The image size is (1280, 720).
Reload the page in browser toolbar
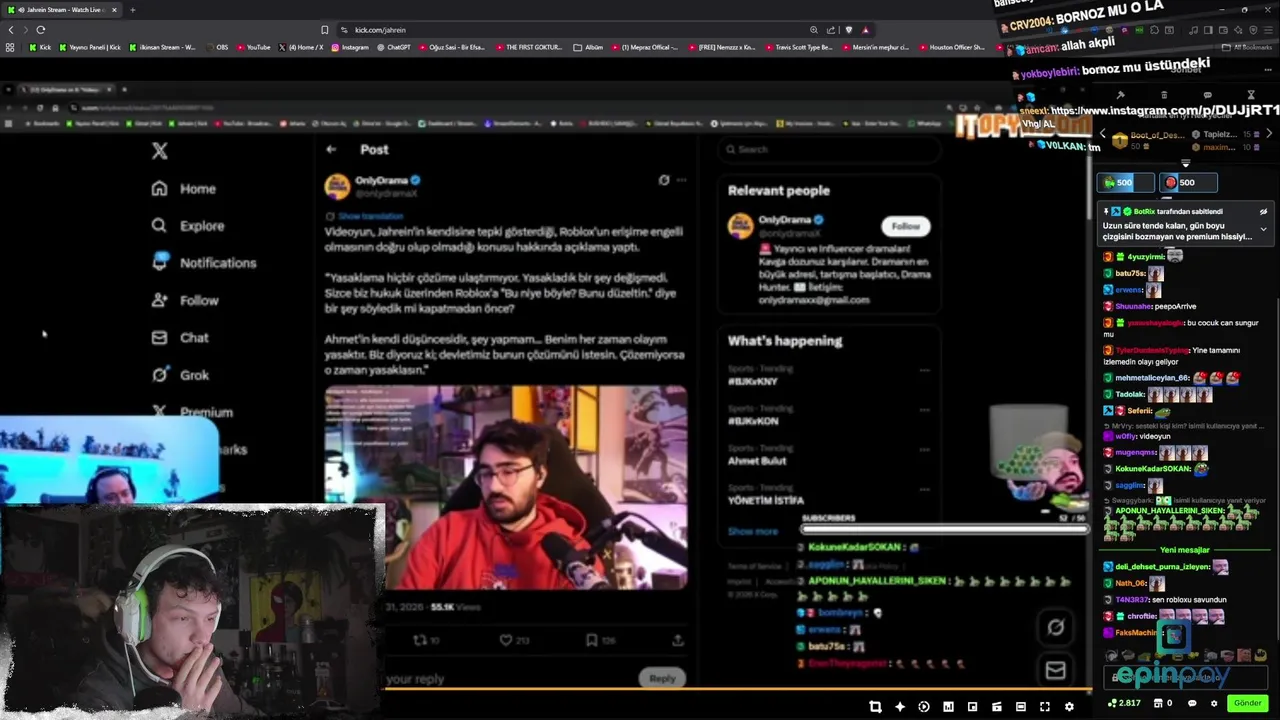pos(40,30)
